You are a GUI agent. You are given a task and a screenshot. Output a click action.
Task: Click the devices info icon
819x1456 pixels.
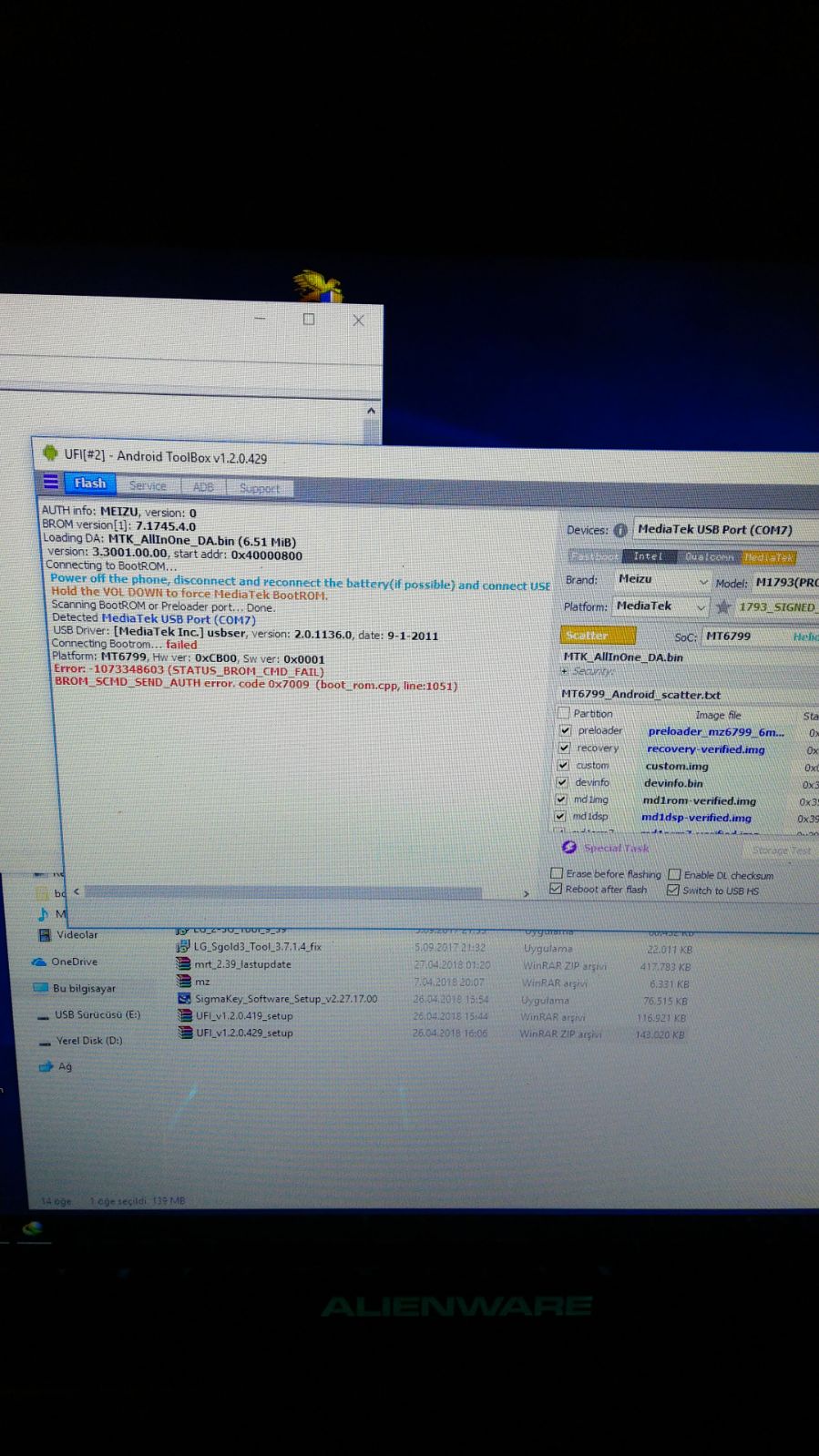tap(620, 530)
